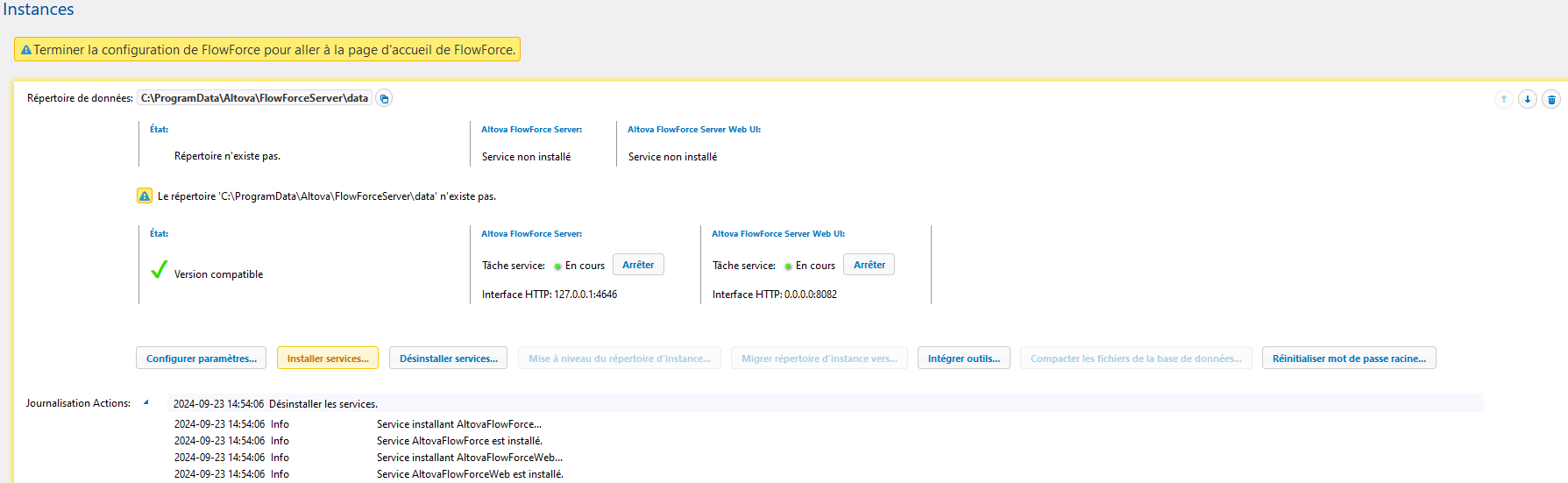This screenshot has width=1568, height=483.
Task: Select 'Répertoire n'existe pas.' status text
Action: 227,156
